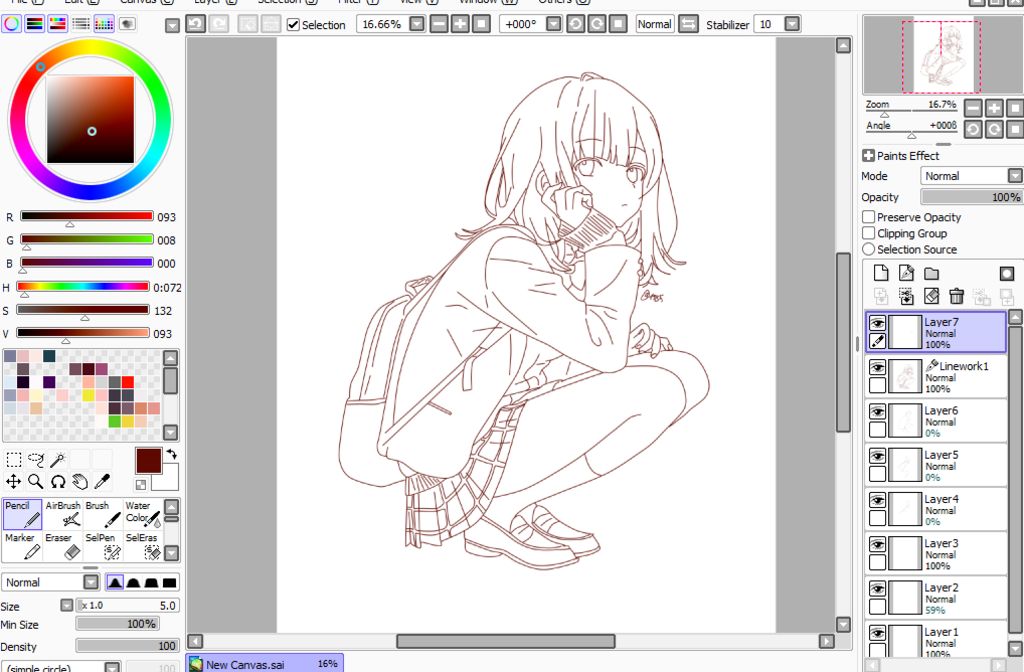Adjust the red R color slider
Image resolution: width=1024 pixels, height=672 pixels.
(x=86, y=216)
